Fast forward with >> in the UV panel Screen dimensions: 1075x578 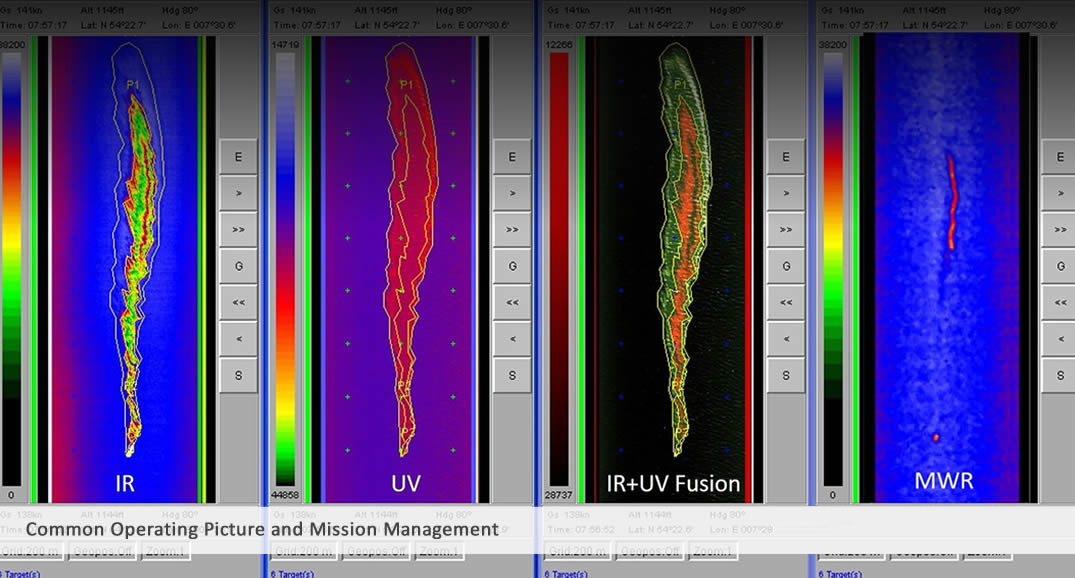point(511,230)
